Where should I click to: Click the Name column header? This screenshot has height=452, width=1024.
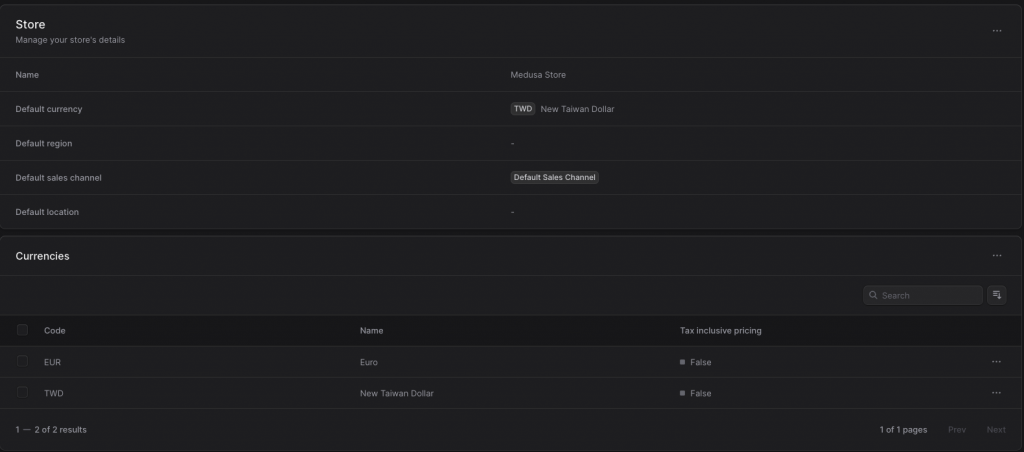(372, 331)
